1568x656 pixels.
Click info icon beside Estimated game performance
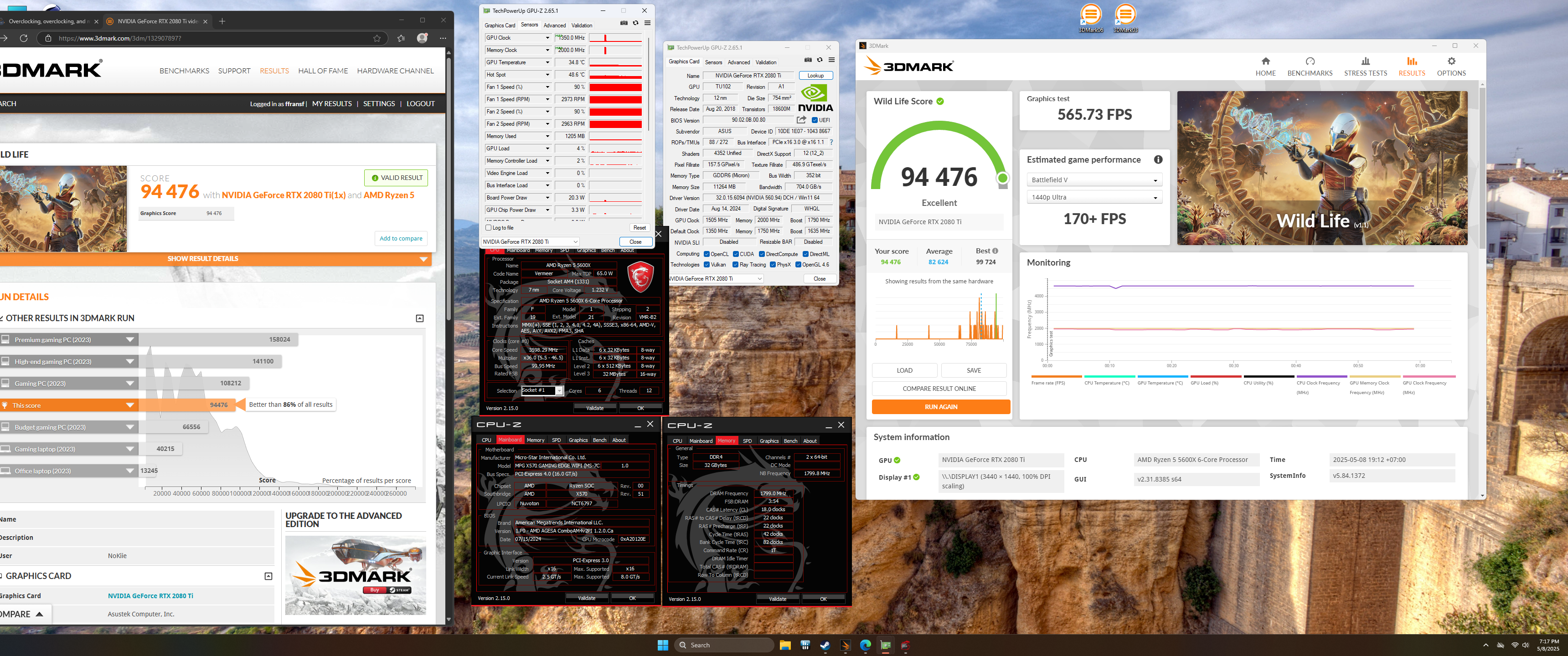(x=1158, y=159)
